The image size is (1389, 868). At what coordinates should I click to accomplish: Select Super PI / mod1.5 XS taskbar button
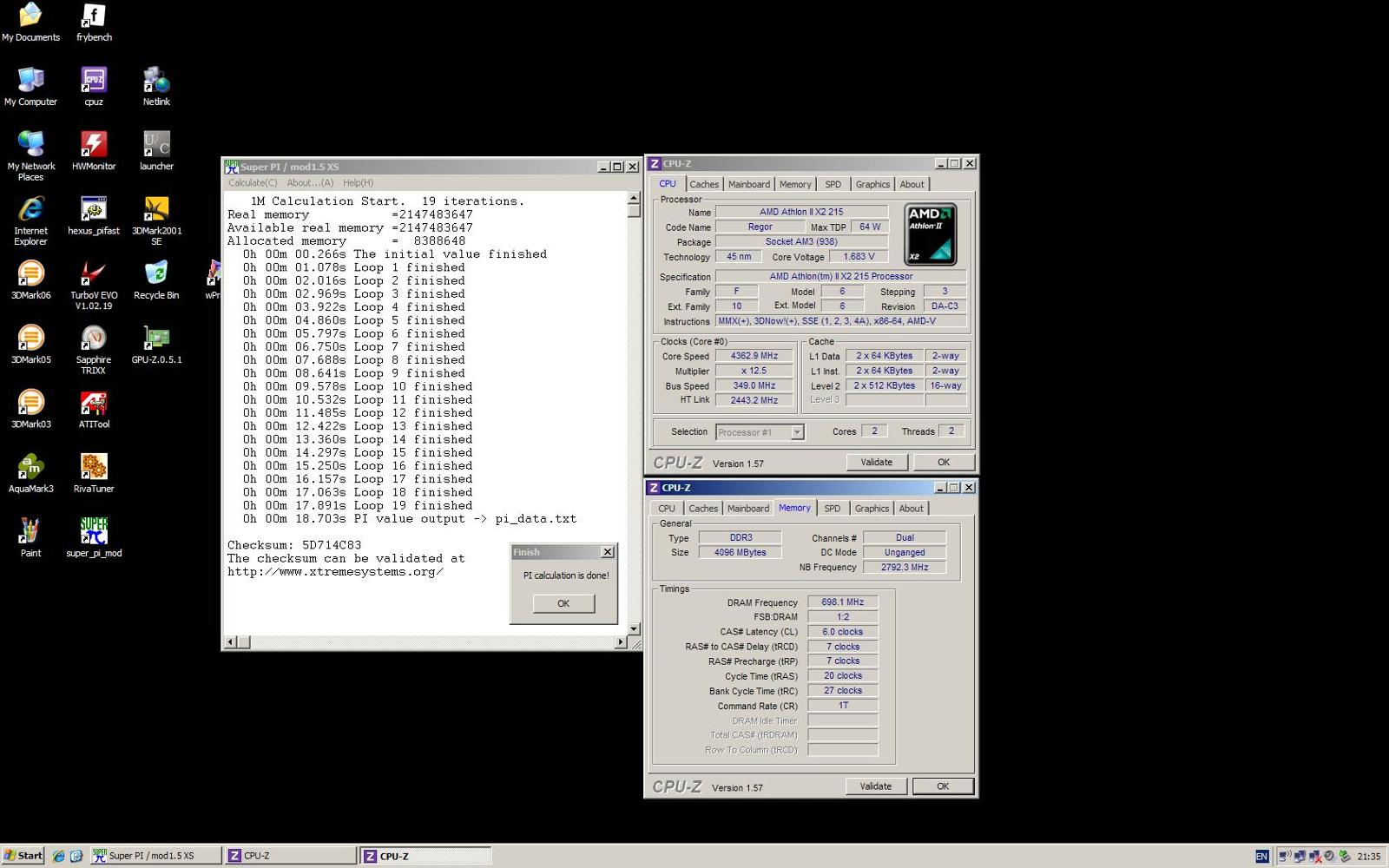pos(155,856)
